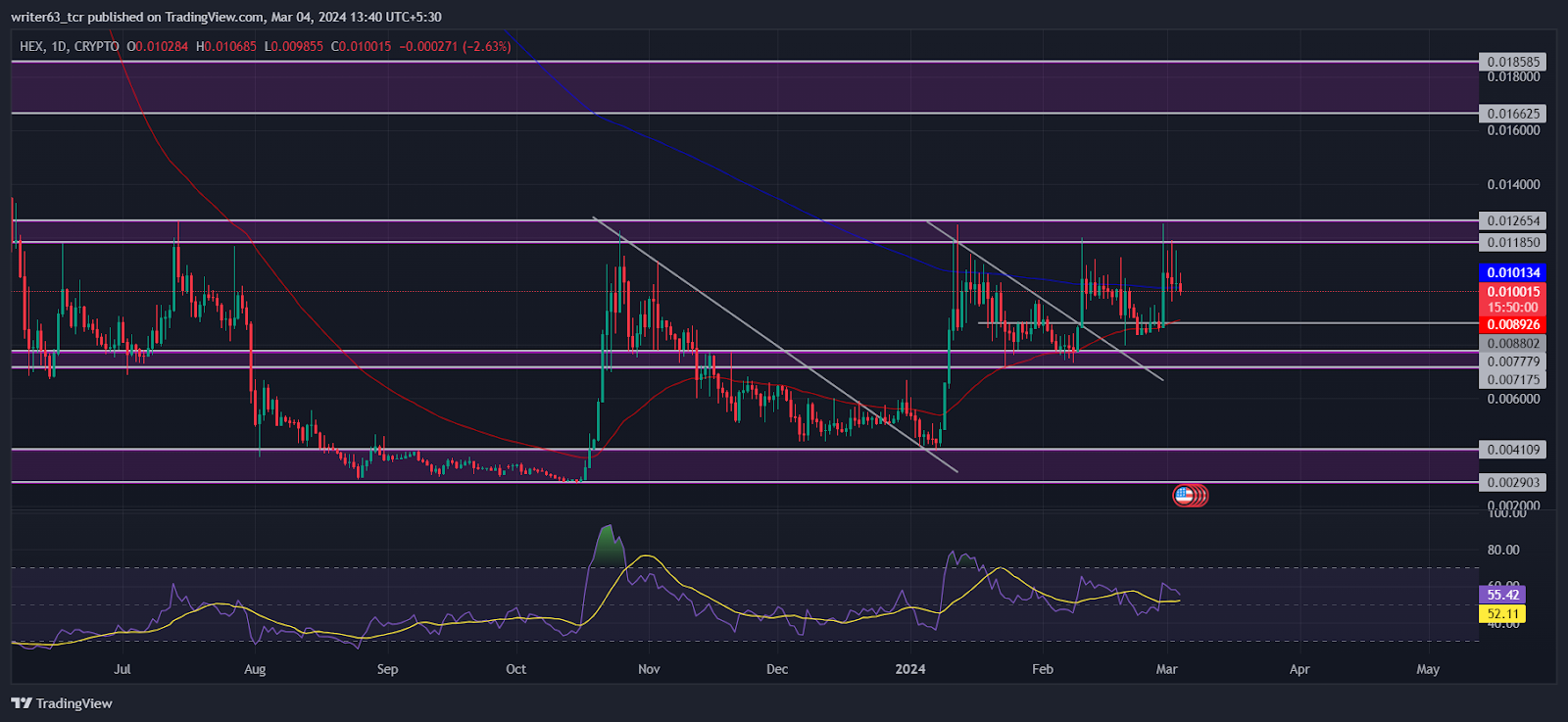The width and height of the screenshot is (1568, 722).
Task: Click the purple RSI value 55.42 label
Action: (x=1502, y=595)
